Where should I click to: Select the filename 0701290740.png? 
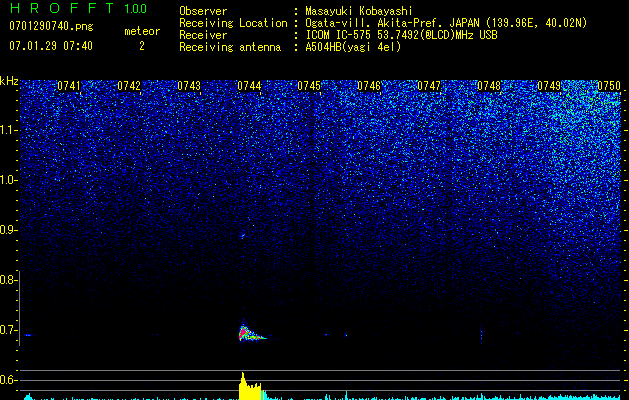tap(51, 26)
